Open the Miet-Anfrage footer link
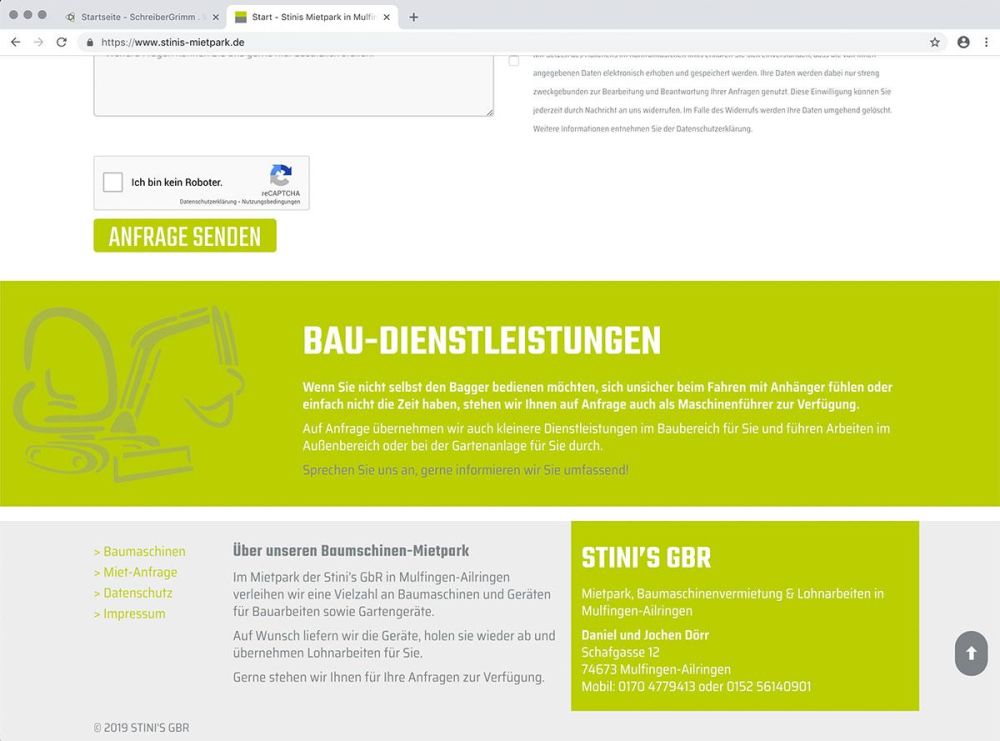The width and height of the screenshot is (1000, 741). (x=136, y=572)
